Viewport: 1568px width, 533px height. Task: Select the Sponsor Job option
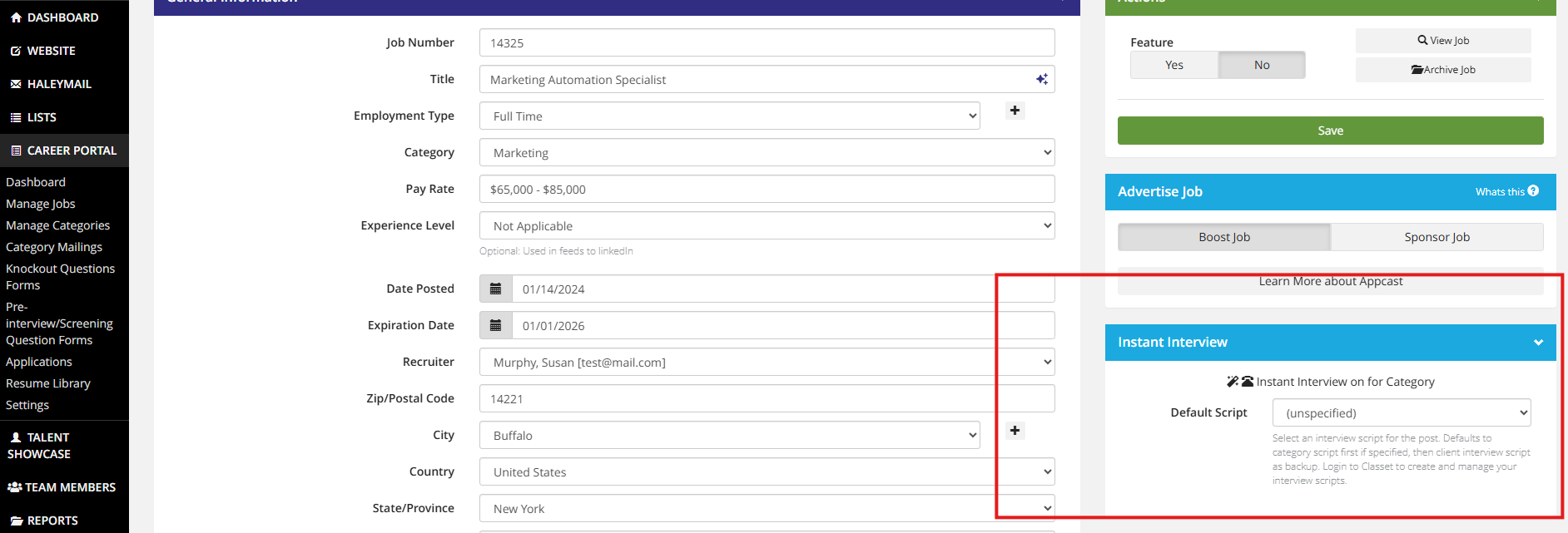[x=1437, y=237]
